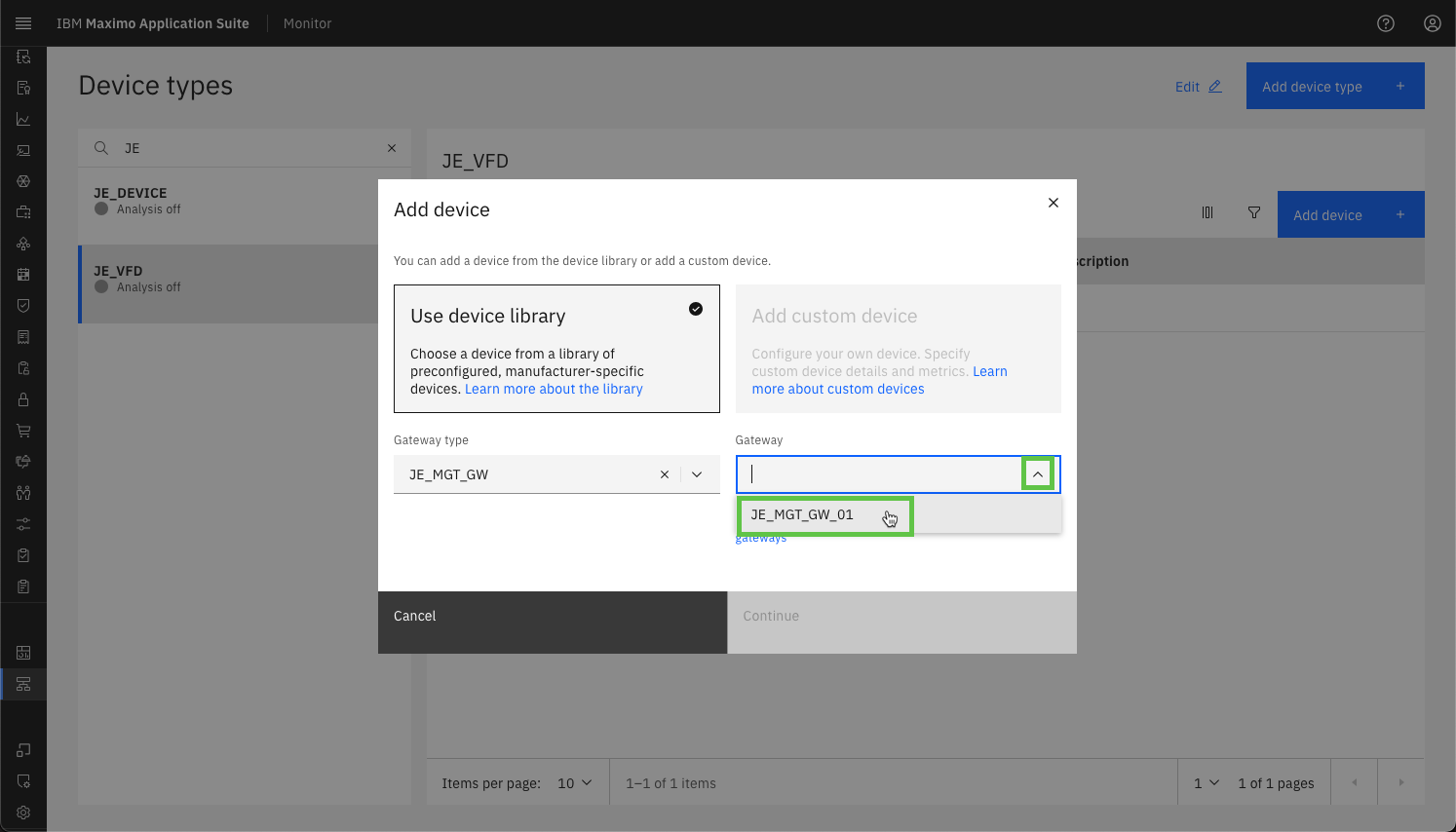Select the Use device library option
This screenshot has height=832, width=1456.
click(556, 349)
